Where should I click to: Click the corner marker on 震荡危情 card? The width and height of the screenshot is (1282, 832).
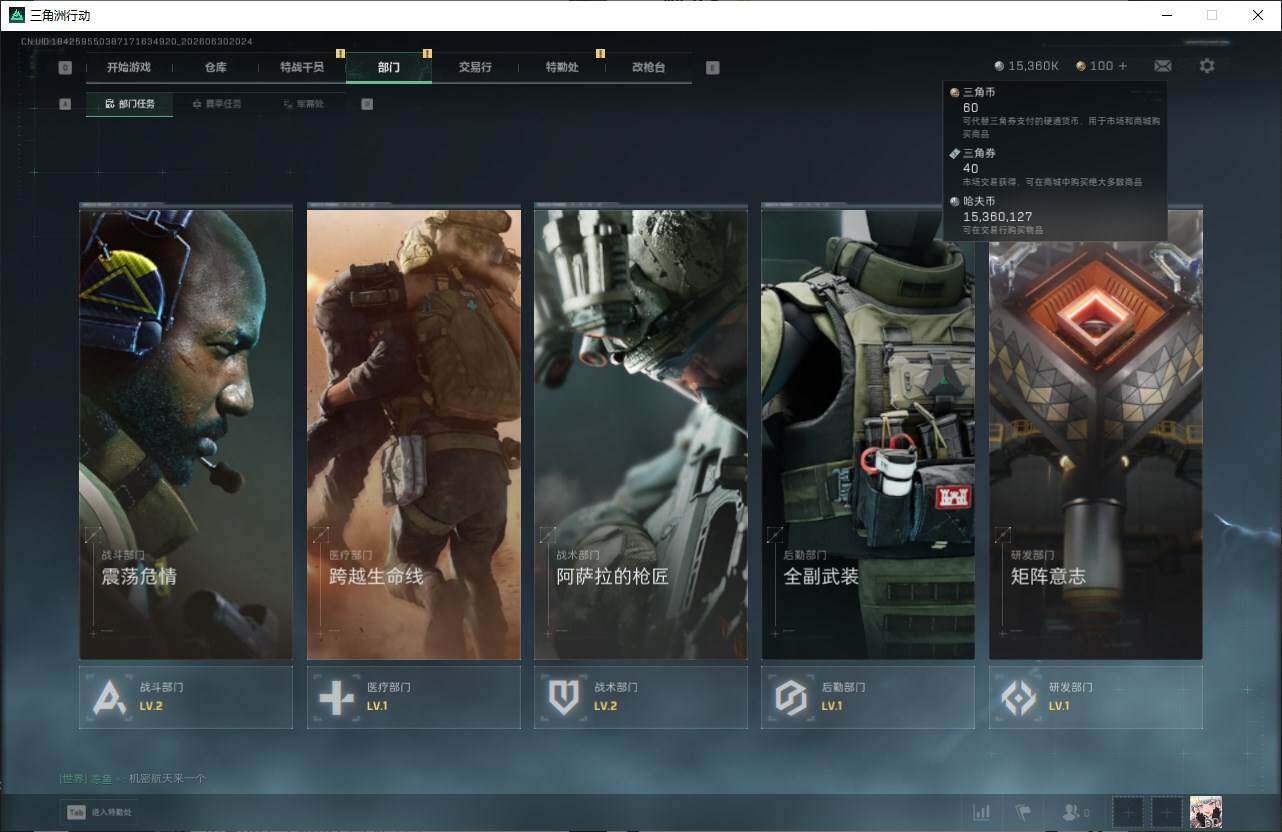click(93, 535)
